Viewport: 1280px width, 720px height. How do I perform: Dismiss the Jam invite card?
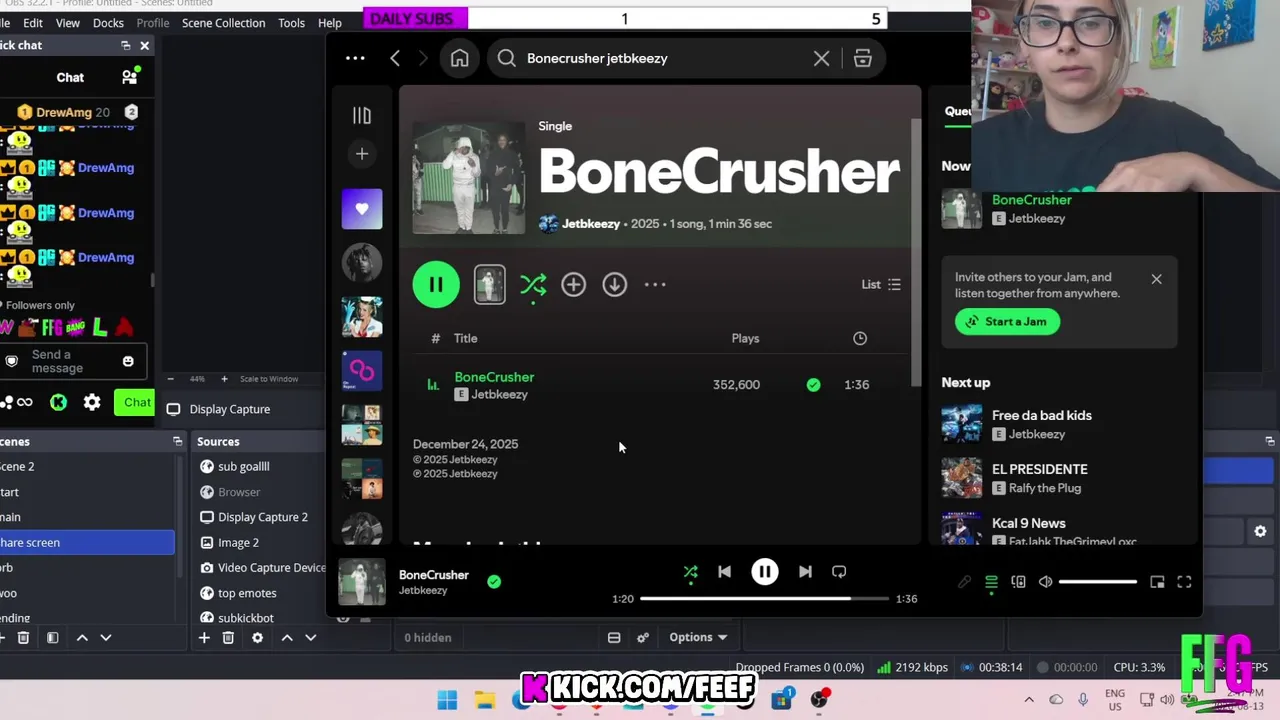(1156, 279)
